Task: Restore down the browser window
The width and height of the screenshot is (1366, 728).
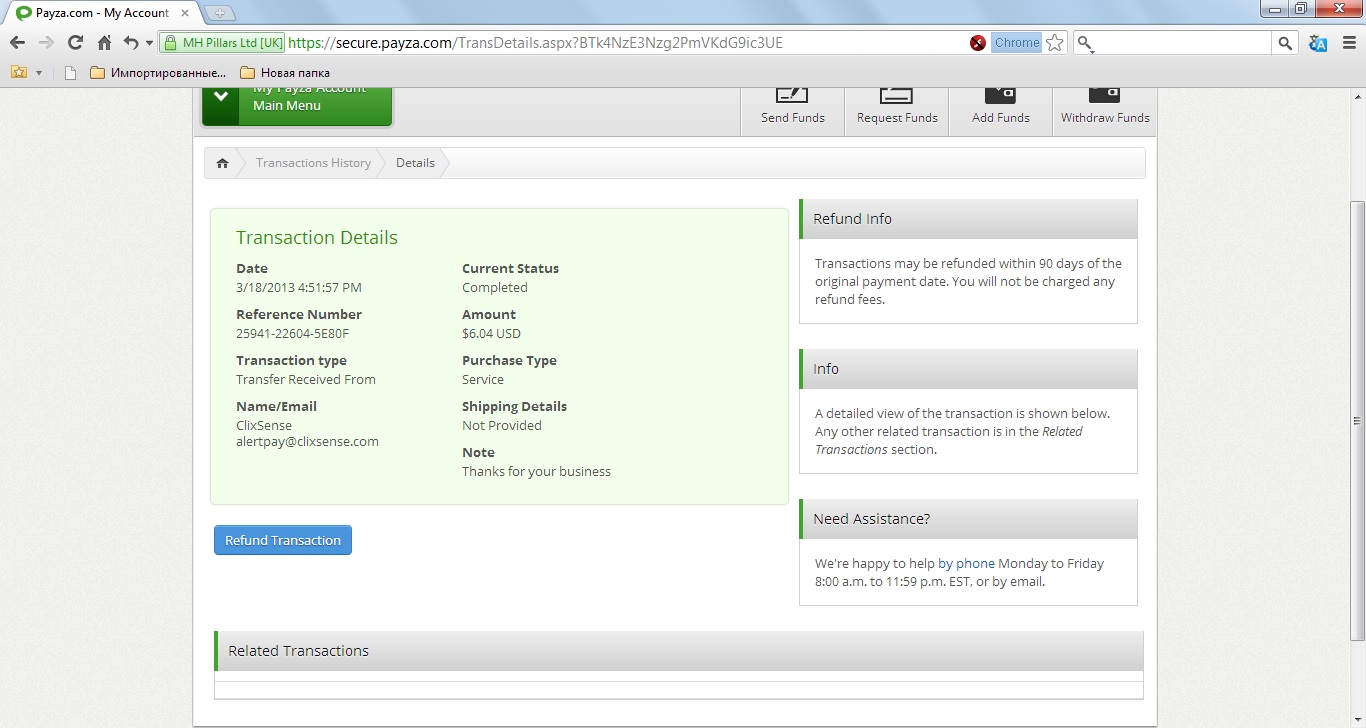Action: tap(1300, 8)
